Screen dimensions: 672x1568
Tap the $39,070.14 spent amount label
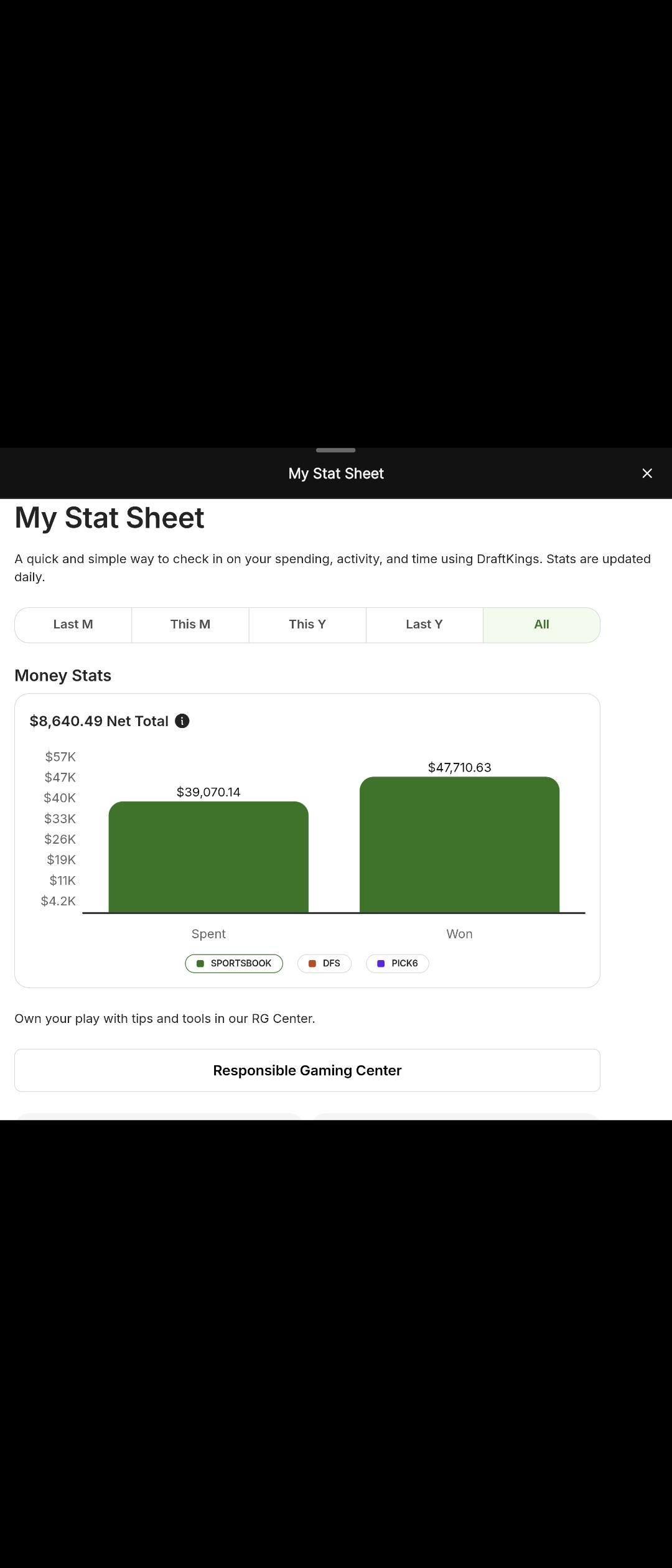(208, 792)
